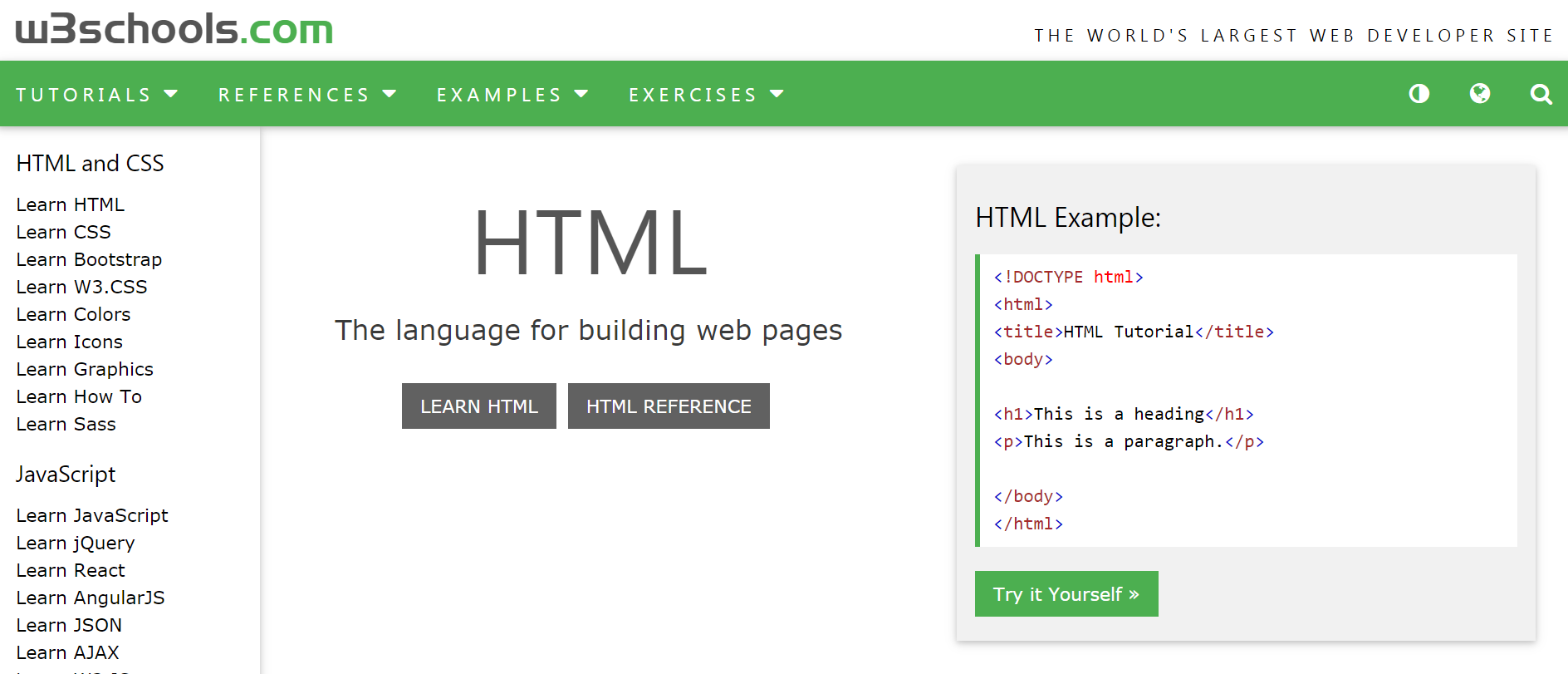Click the Try it Yourself button
Viewport: 1568px width, 674px height.
tap(1066, 594)
